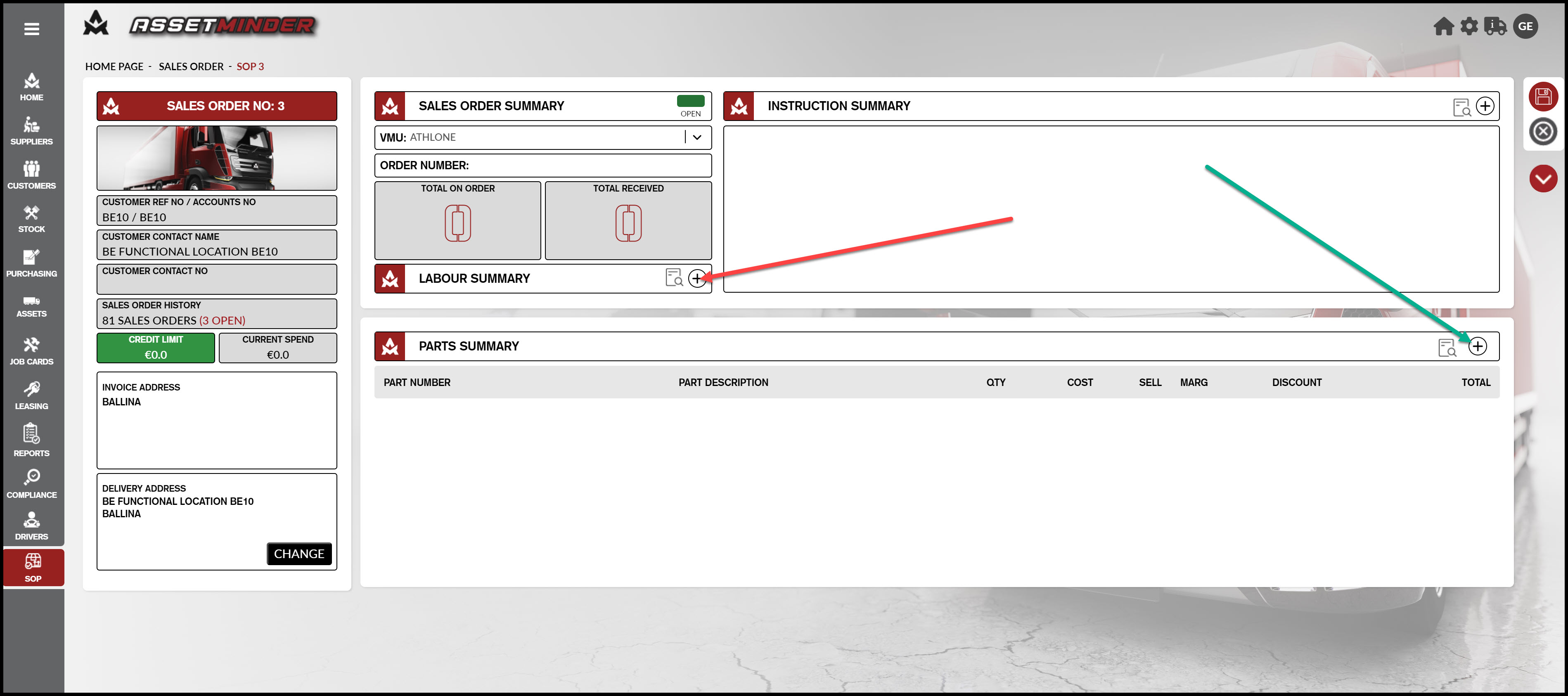Click SALES ORDER breadcrumb link

pyautogui.click(x=191, y=66)
